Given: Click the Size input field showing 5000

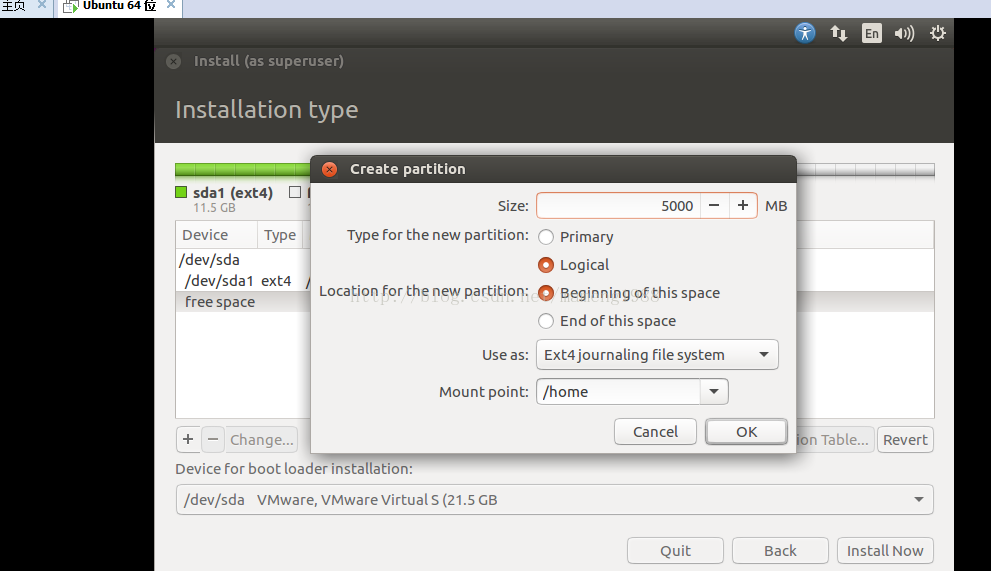Looking at the screenshot, I should tap(619, 206).
